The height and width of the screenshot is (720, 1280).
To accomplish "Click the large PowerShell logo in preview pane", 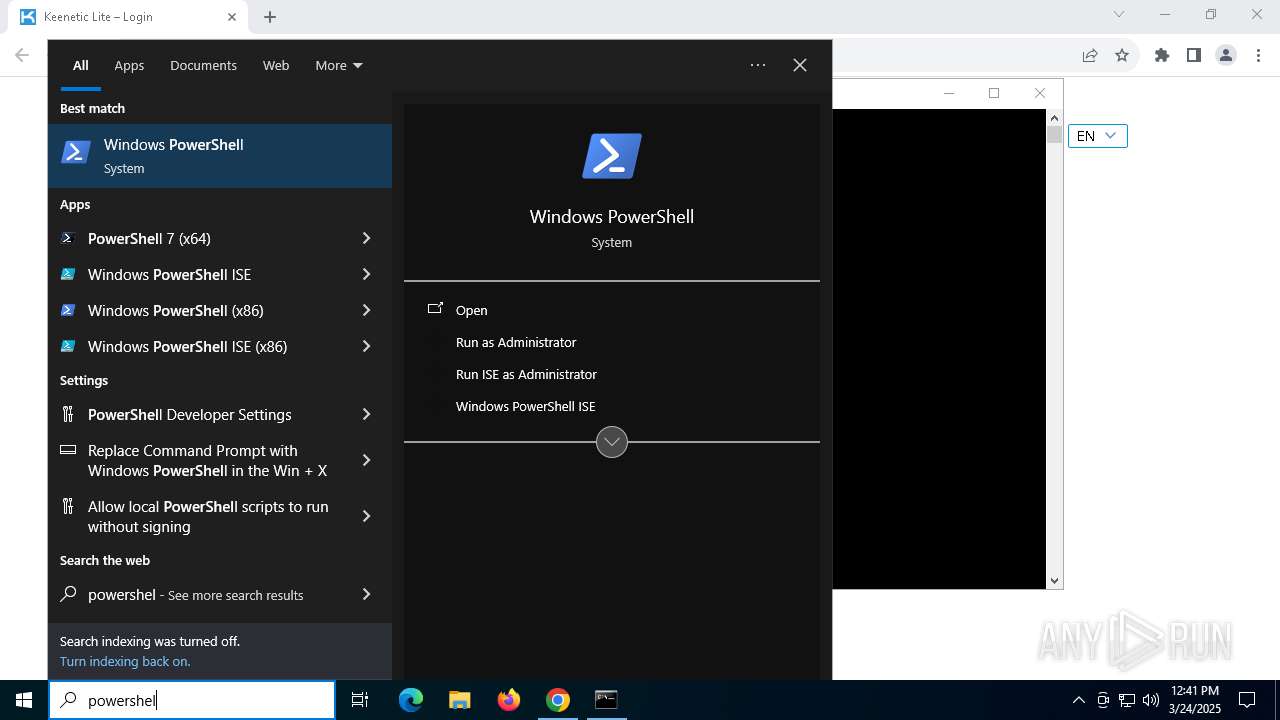I will [x=612, y=157].
